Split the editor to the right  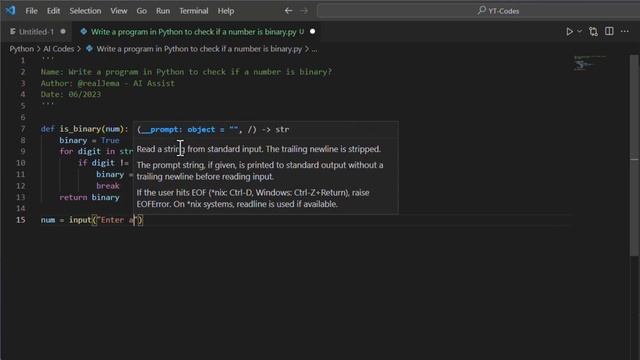(609, 31)
